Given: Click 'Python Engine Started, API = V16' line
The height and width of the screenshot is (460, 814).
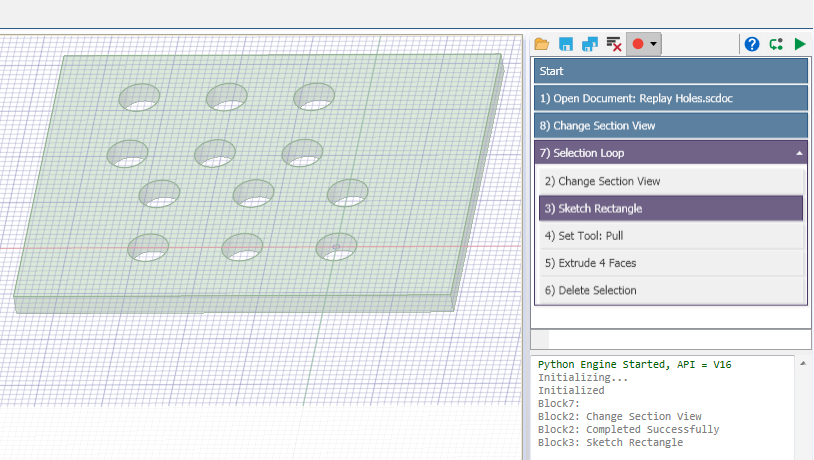Looking at the screenshot, I should [x=634, y=364].
